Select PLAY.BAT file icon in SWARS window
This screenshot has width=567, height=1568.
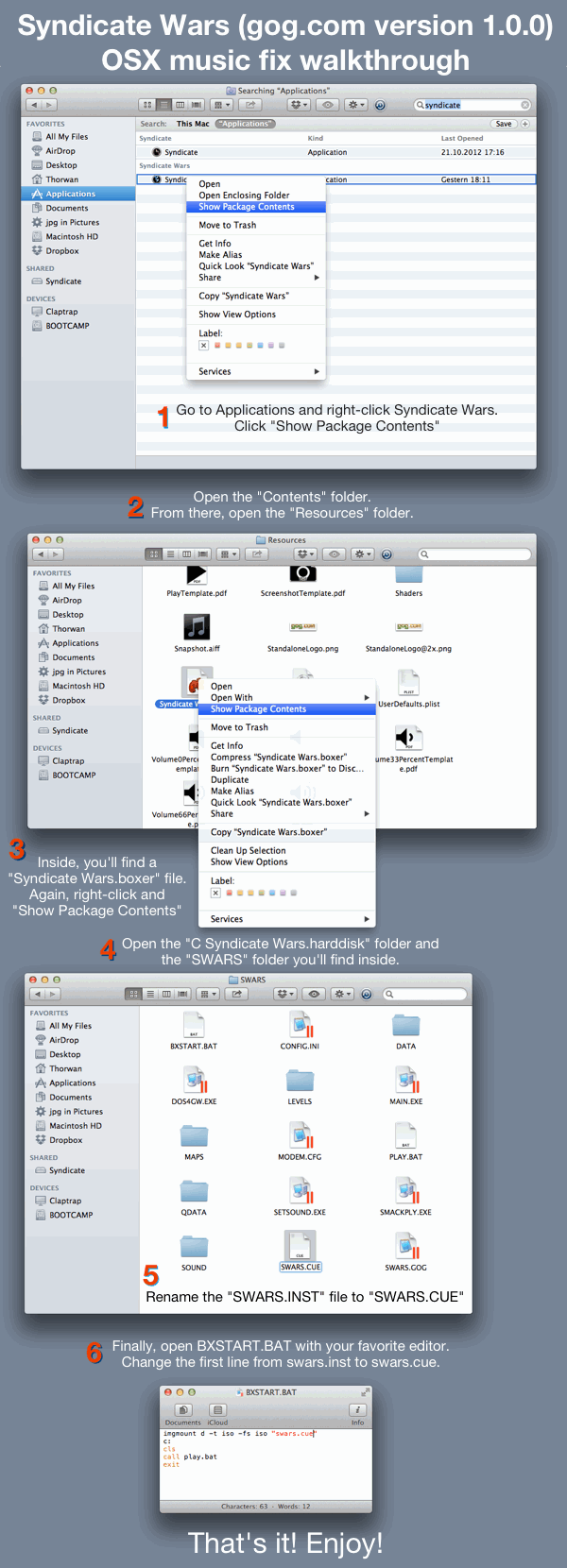point(406,1135)
